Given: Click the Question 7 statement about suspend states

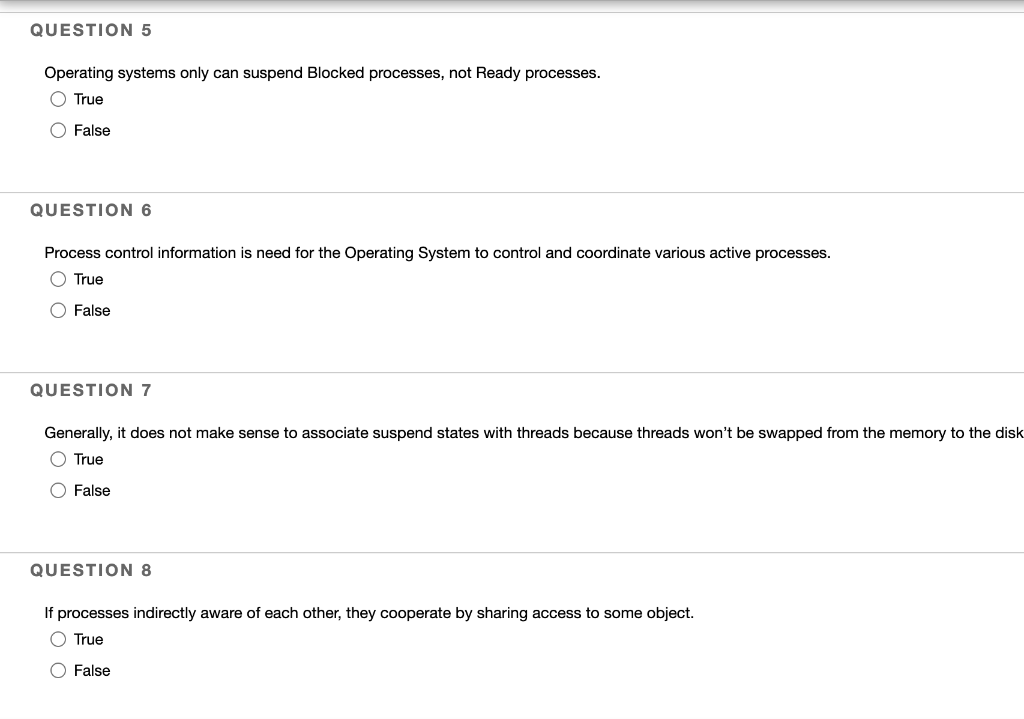Looking at the screenshot, I should (x=500, y=432).
